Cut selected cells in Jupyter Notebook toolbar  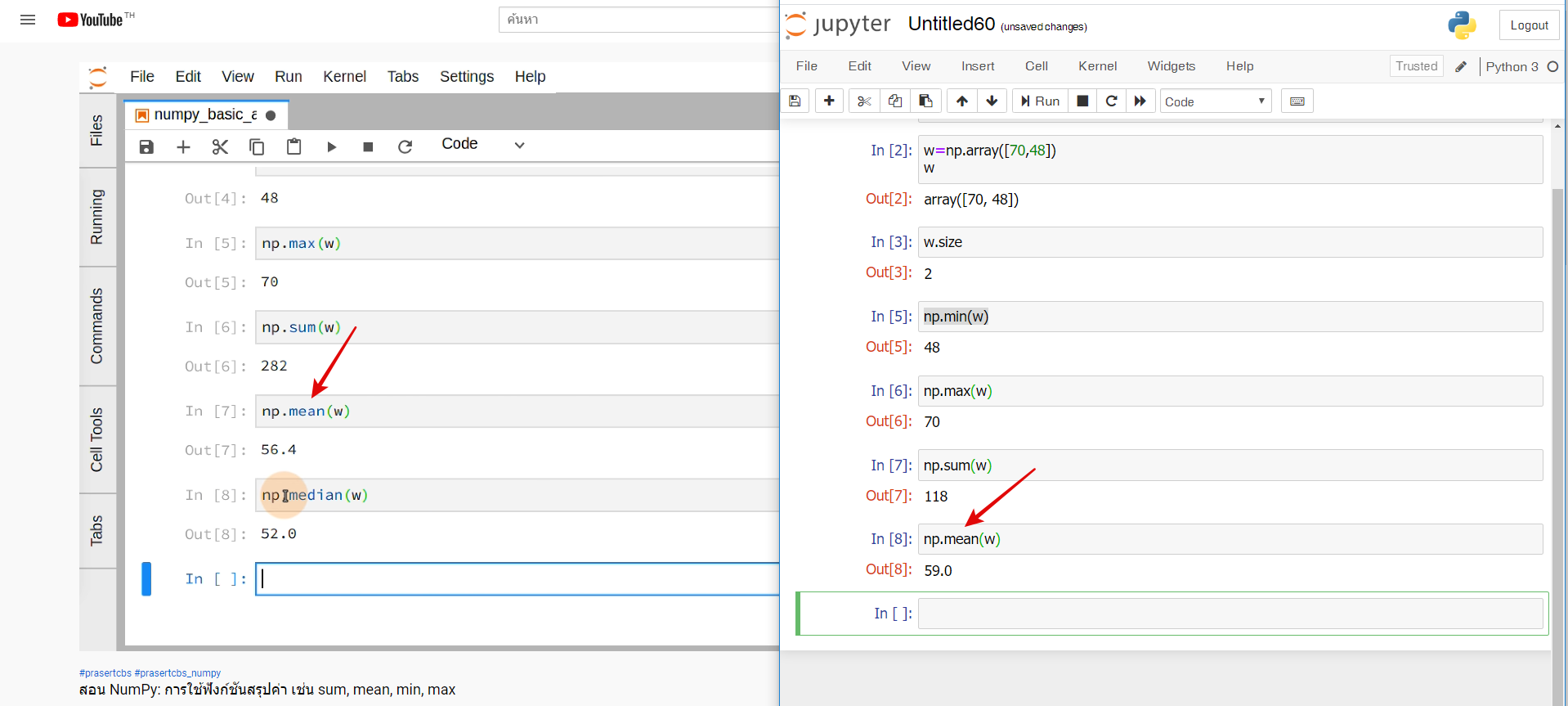tap(864, 101)
